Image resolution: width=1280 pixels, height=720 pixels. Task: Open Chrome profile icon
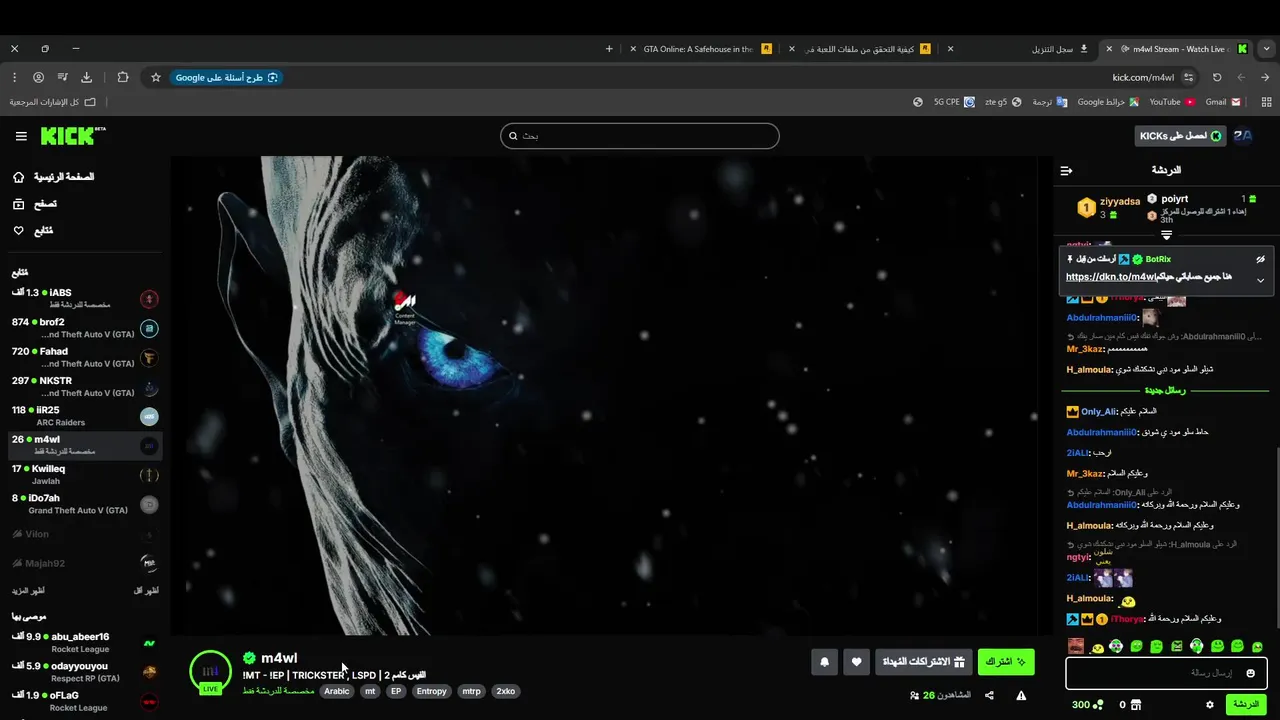(x=38, y=77)
